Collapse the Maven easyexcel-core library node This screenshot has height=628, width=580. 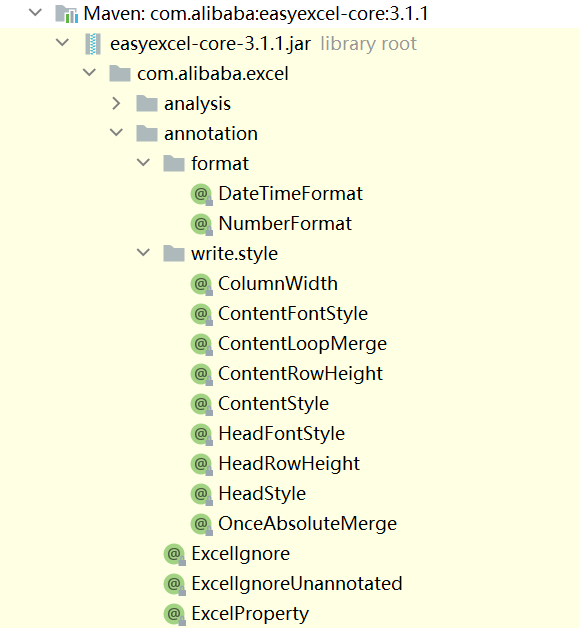point(35,13)
